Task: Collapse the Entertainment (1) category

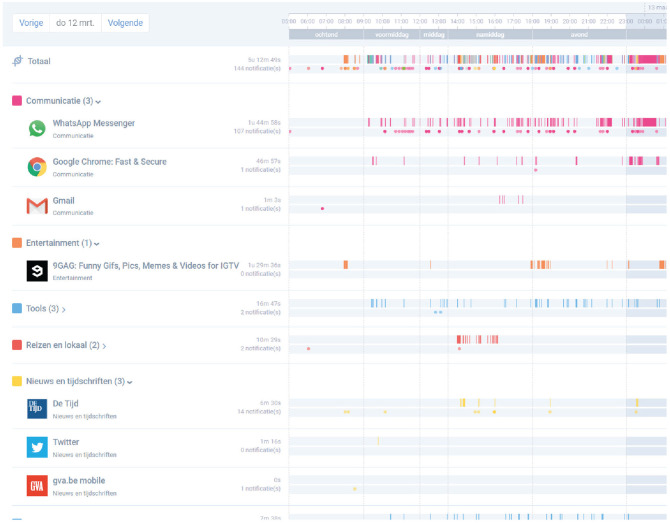Action: (97, 244)
